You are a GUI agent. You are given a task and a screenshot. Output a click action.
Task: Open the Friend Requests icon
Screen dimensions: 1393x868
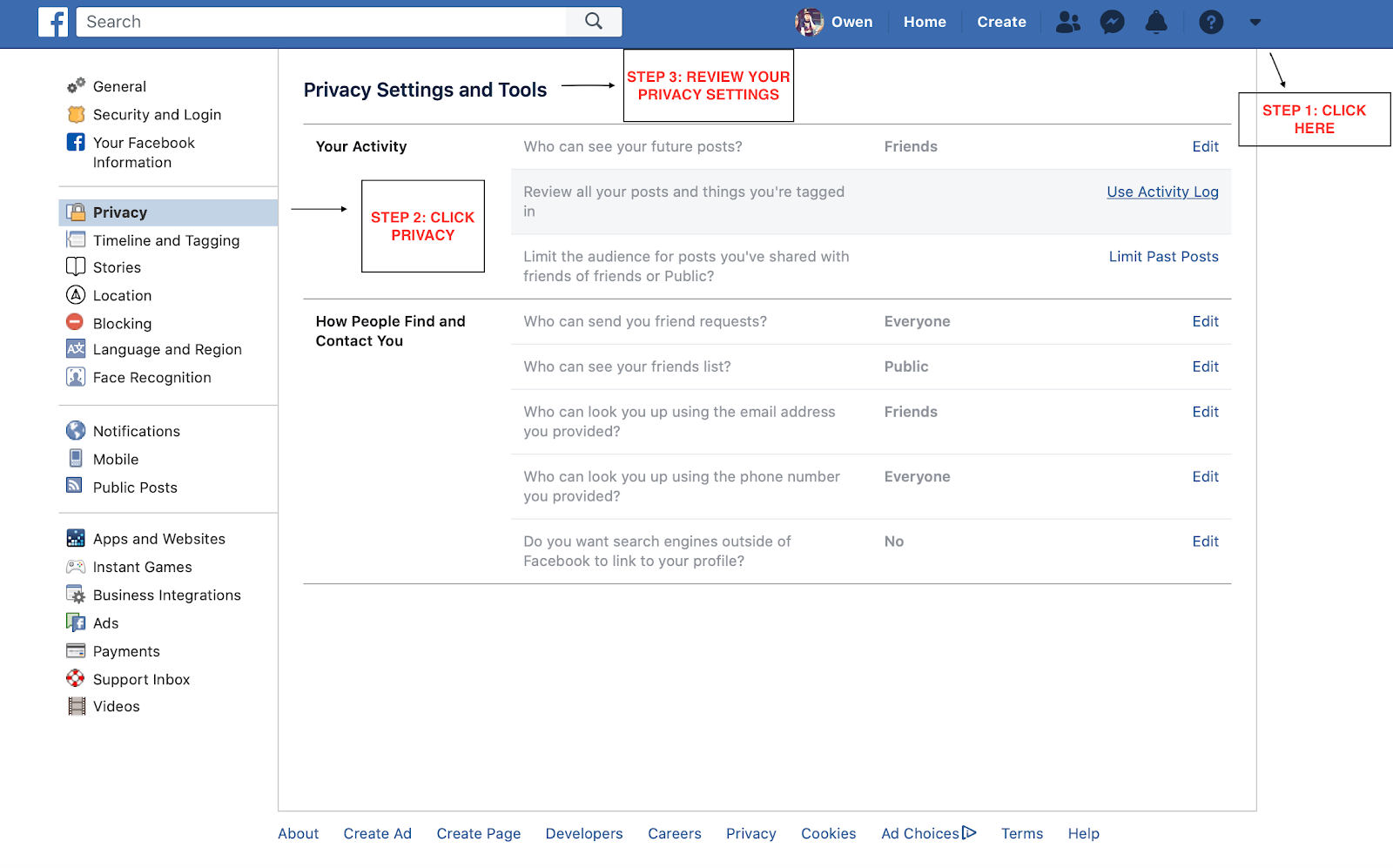point(1068,22)
